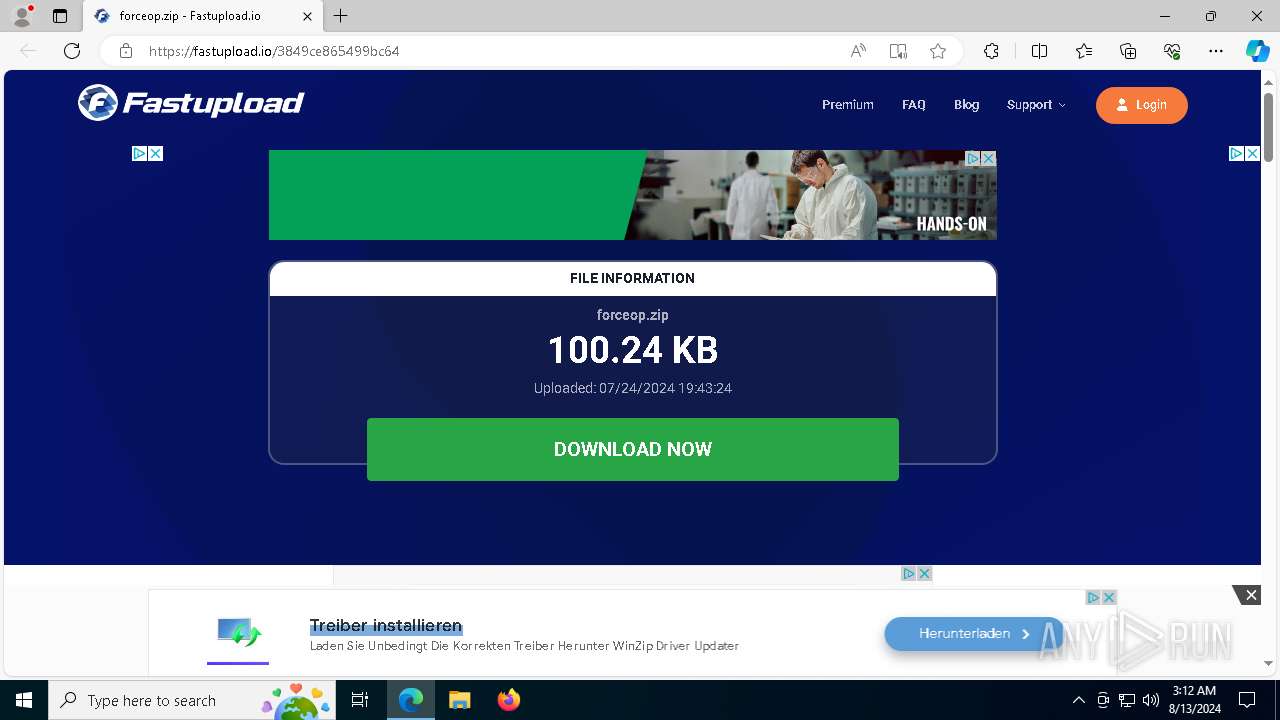Viewport: 1280px width, 720px height.
Task: Click the orange Login button
Action: pos(1141,105)
